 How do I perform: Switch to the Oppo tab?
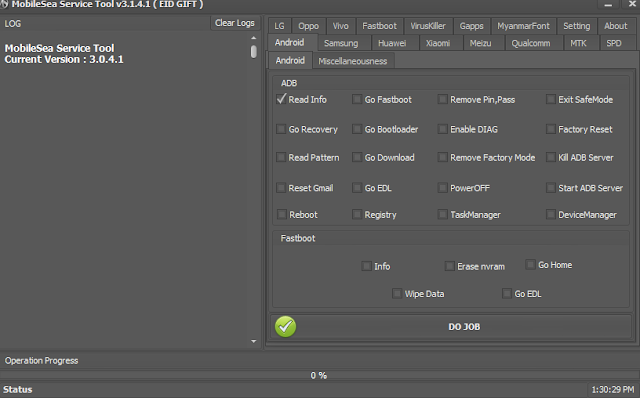click(309, 26)
